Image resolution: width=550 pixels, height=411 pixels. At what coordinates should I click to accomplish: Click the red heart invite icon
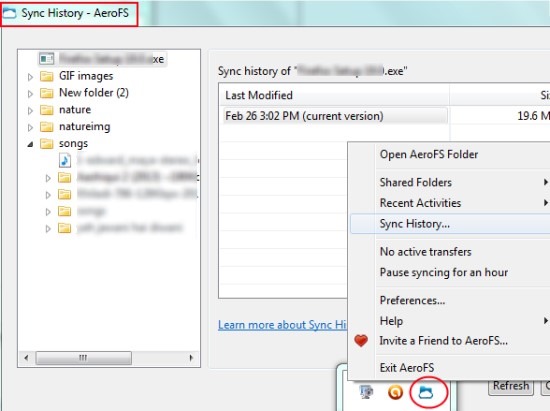(361, 341)
